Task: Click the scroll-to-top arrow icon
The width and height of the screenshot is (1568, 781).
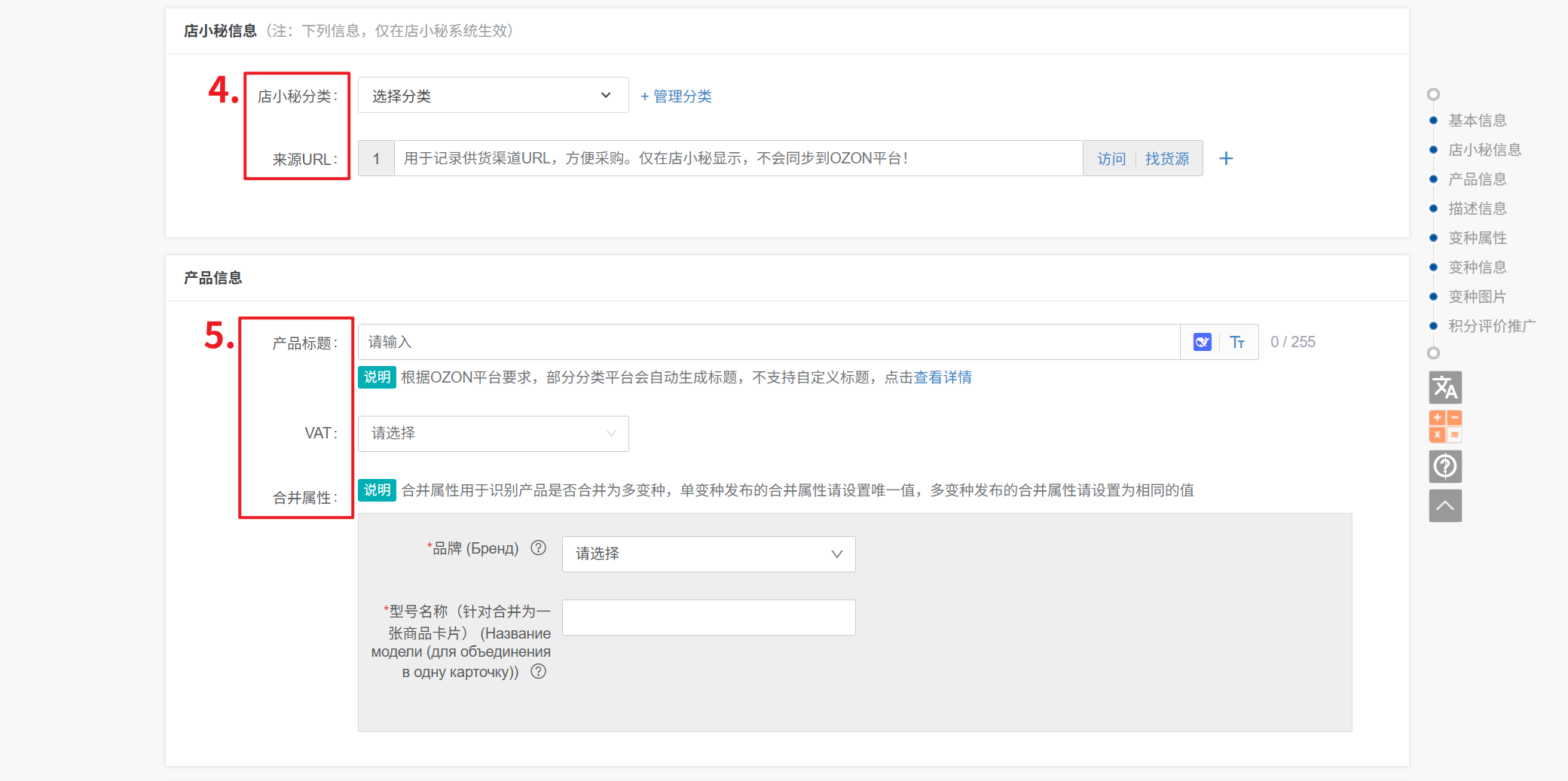Action: (x=1444, y=505)
